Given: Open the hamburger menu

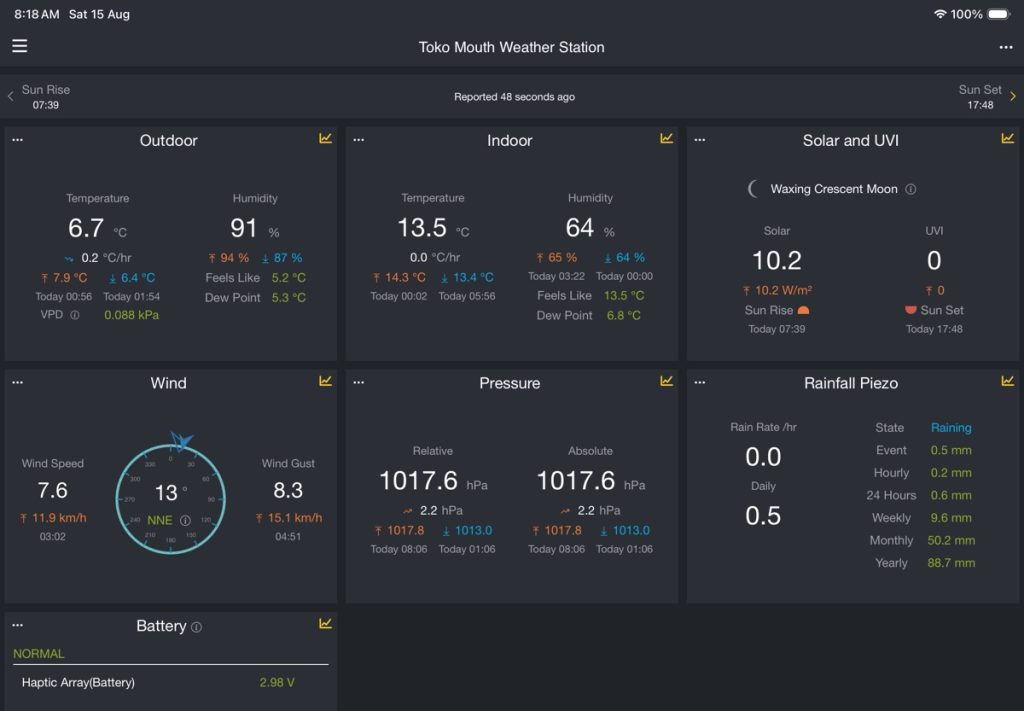Looking at the screenshot, I should point(20,46).
